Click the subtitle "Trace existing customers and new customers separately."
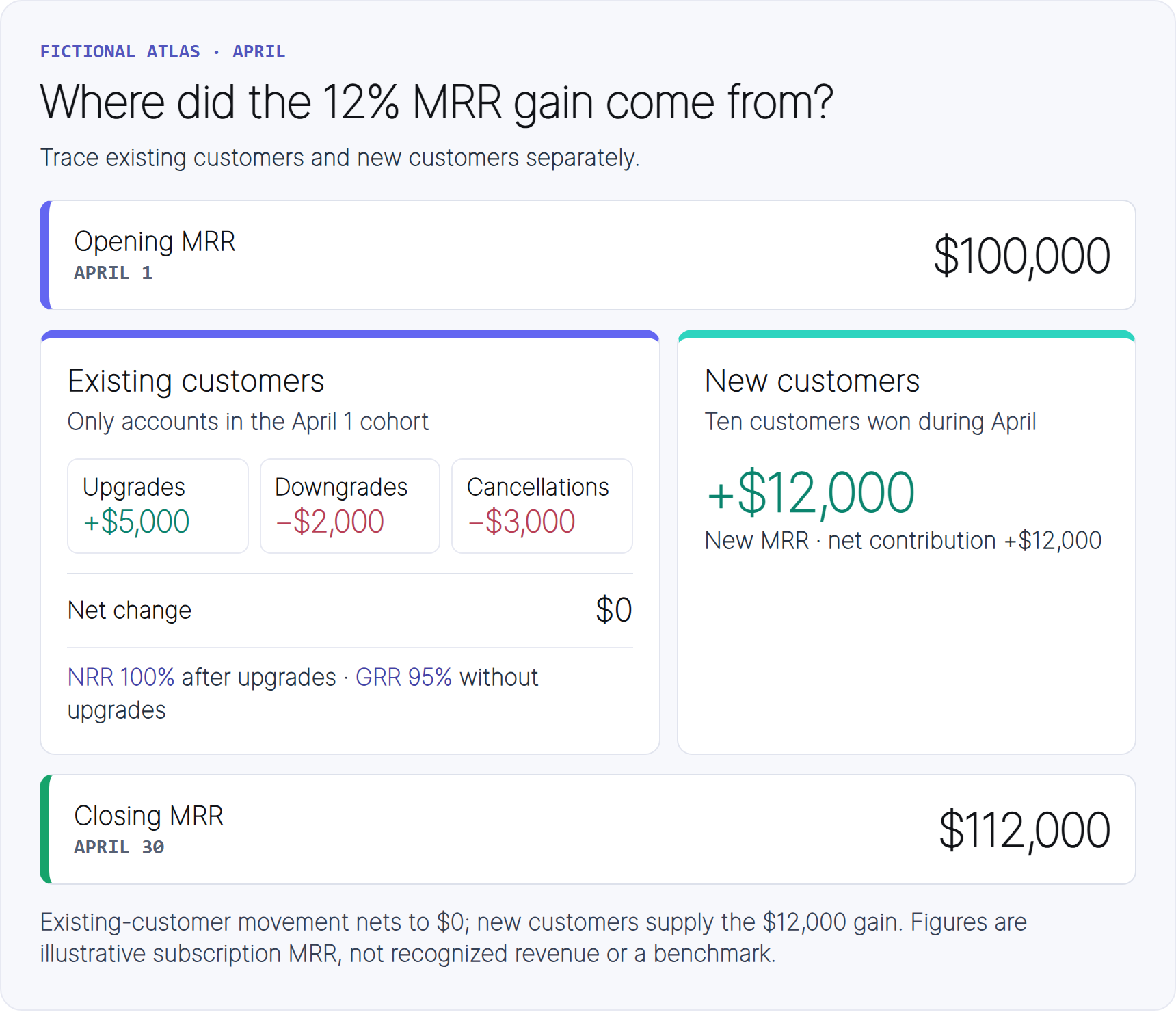The width and height of the screenshot is (1176, 1012). pos(340,158)
